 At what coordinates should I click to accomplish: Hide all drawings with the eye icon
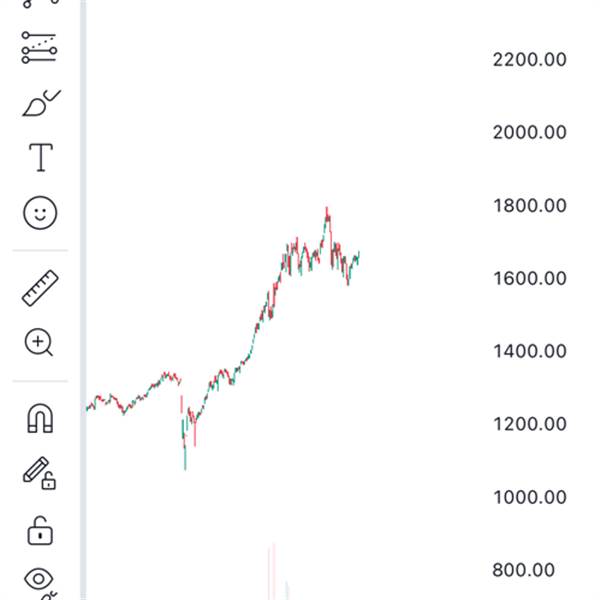point(40,579)
